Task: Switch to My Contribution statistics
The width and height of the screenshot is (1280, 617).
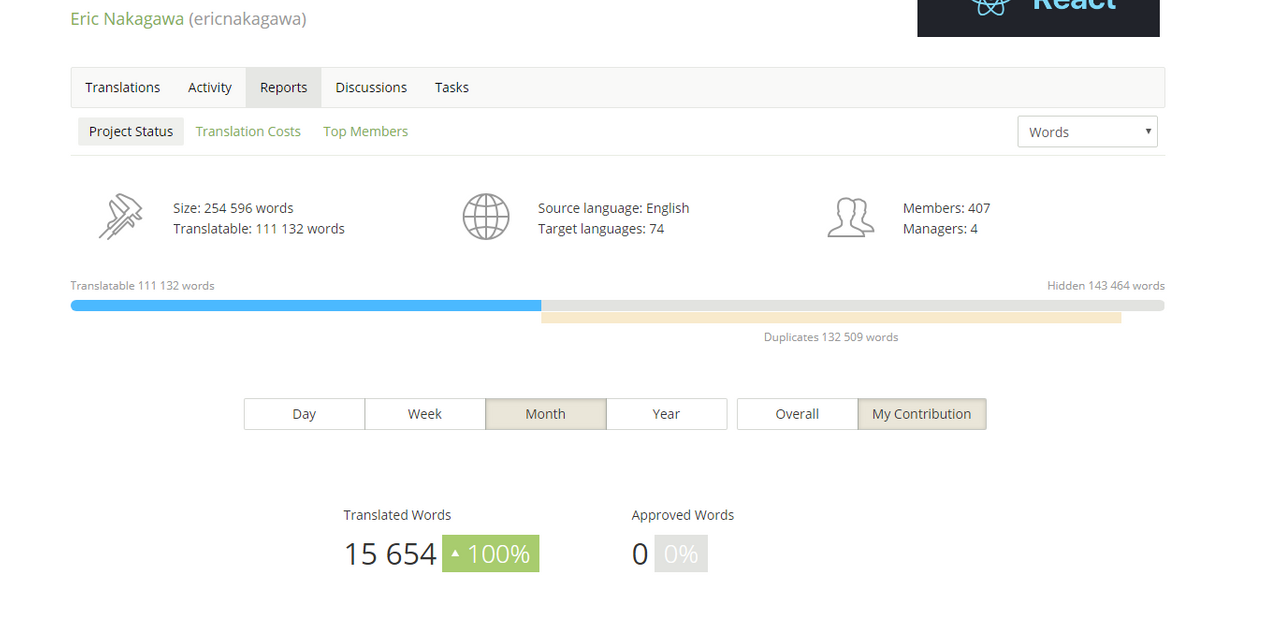Action: pos(922,414)
